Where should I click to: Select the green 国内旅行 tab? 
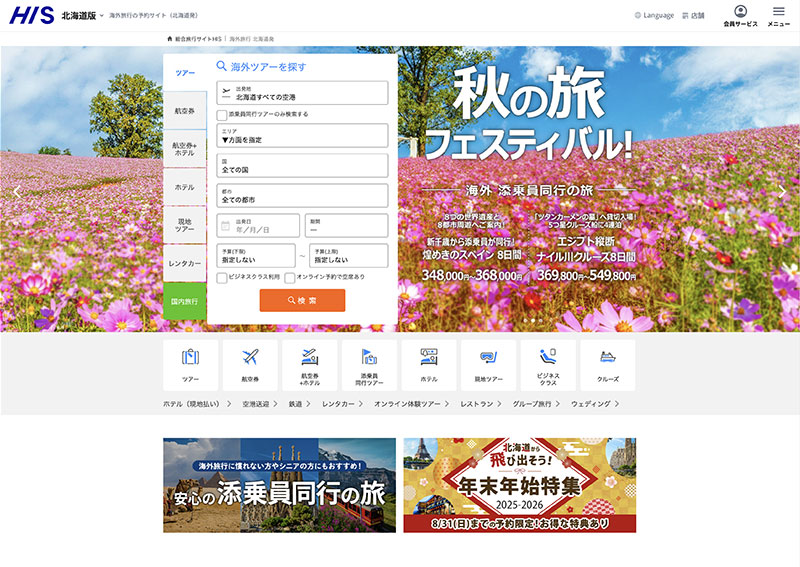[184, 301]
